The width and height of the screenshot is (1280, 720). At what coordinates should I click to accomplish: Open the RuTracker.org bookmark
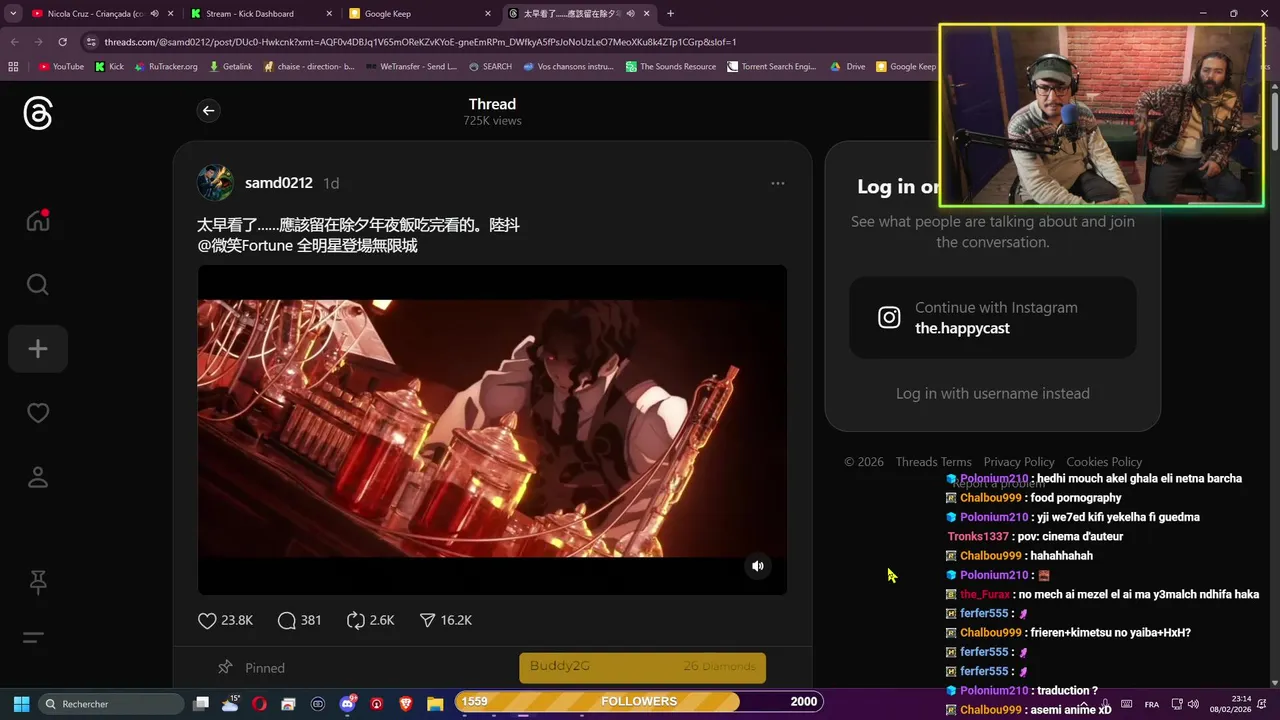pos(166,67)
